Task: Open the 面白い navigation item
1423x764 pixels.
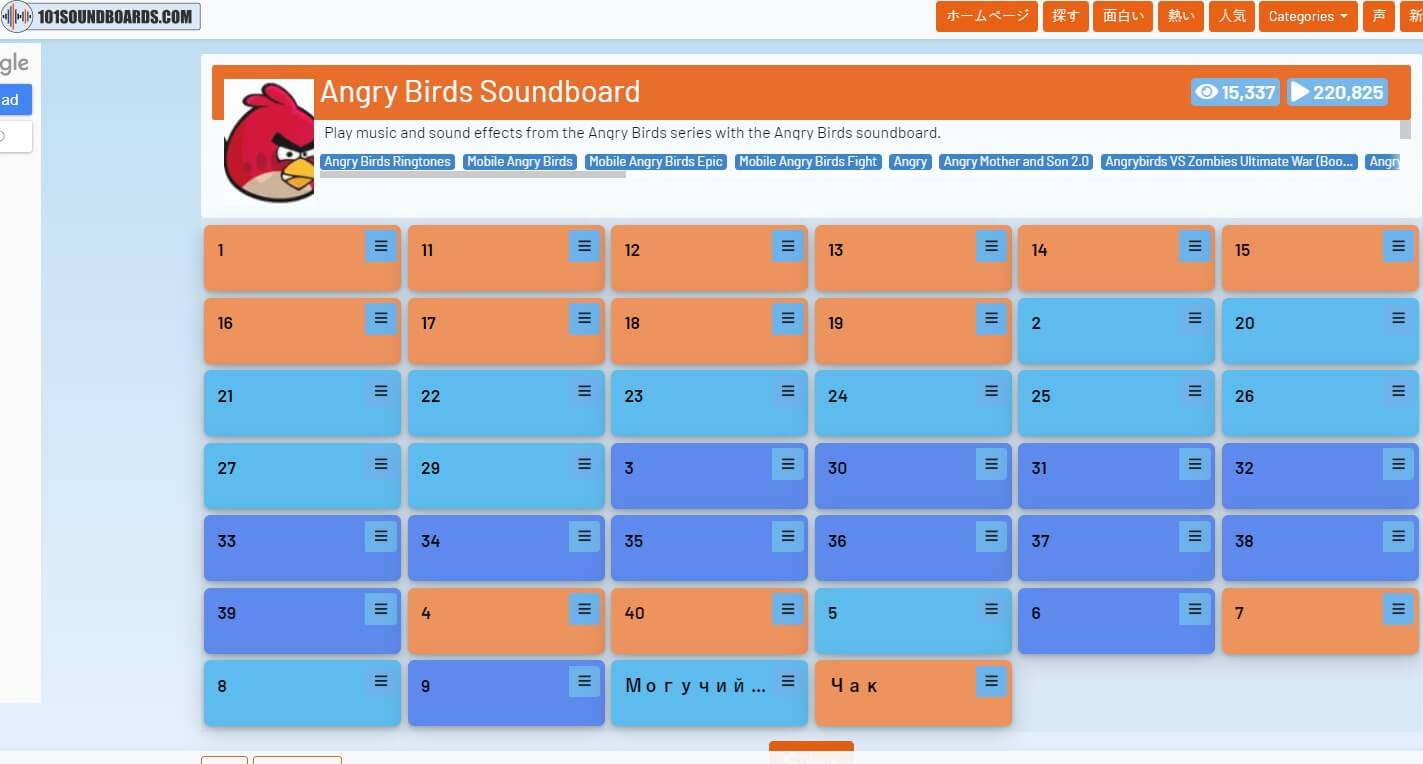Action: coord(1123,16)
